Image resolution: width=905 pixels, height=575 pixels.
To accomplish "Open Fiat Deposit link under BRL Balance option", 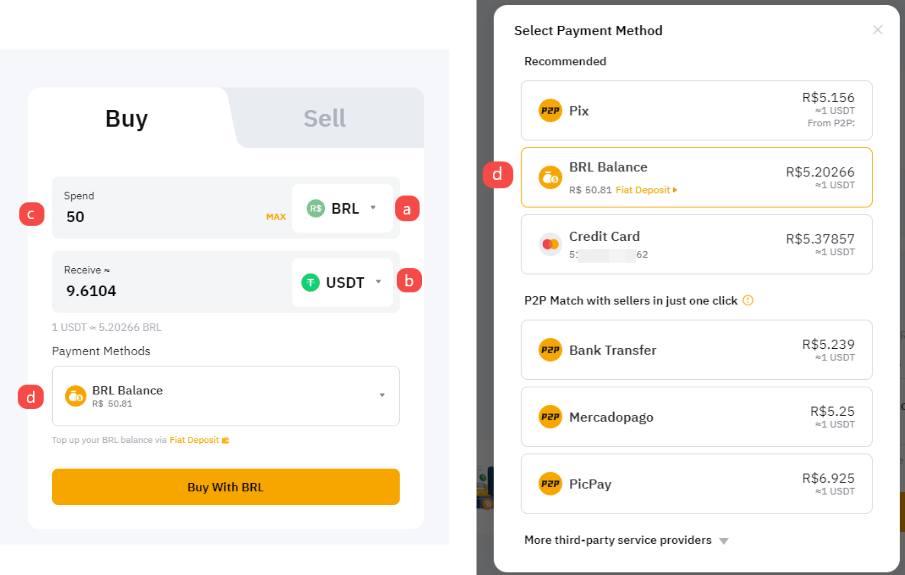I will (646, 190).
